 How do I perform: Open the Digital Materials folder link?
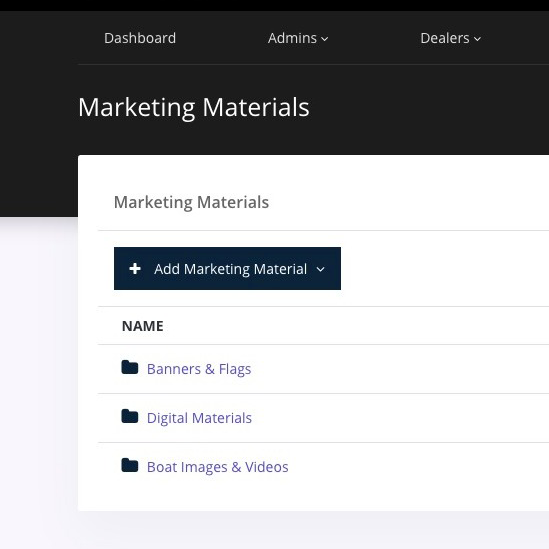click(x=199, y=418)
